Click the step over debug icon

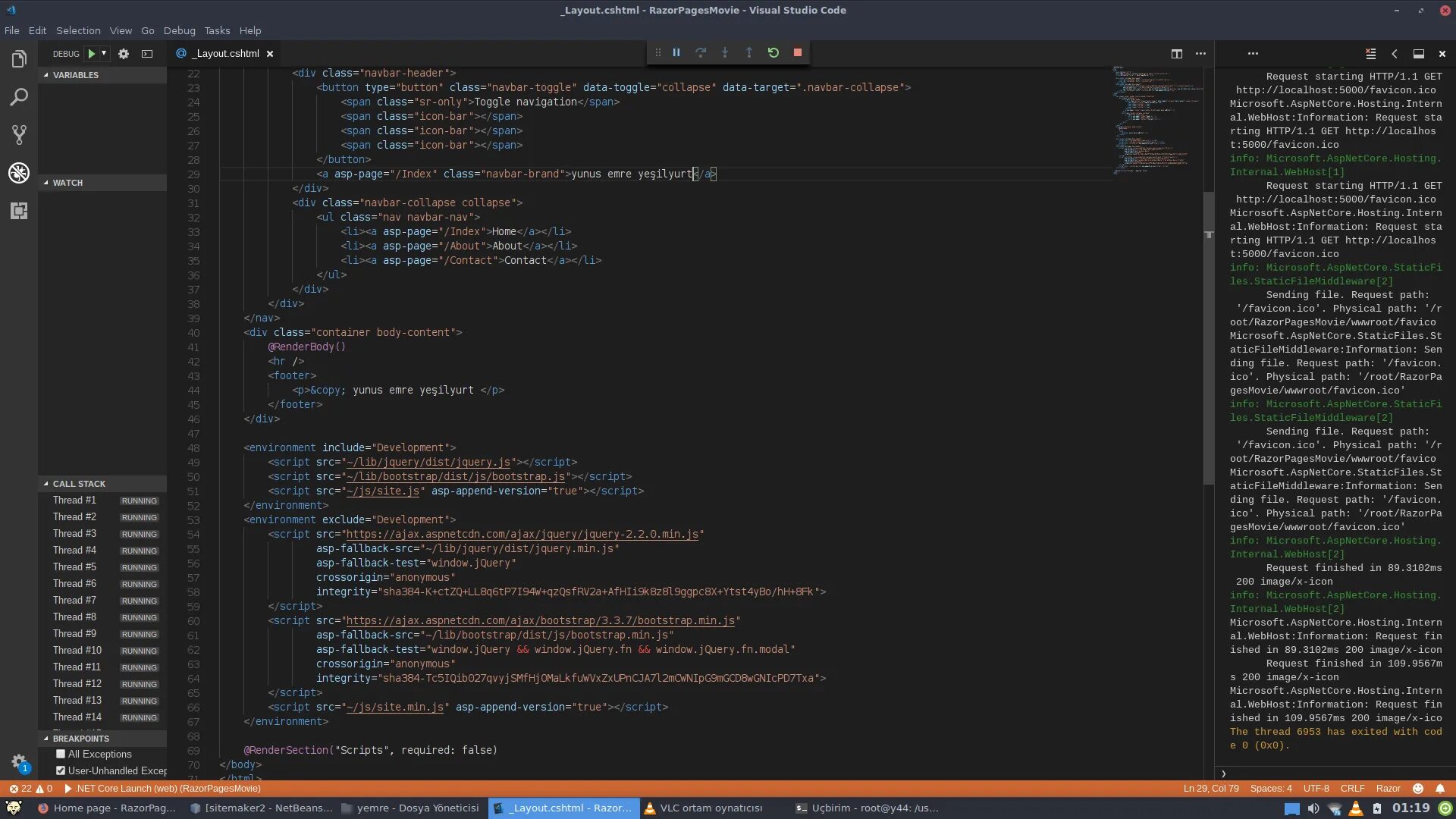[700, 52]
